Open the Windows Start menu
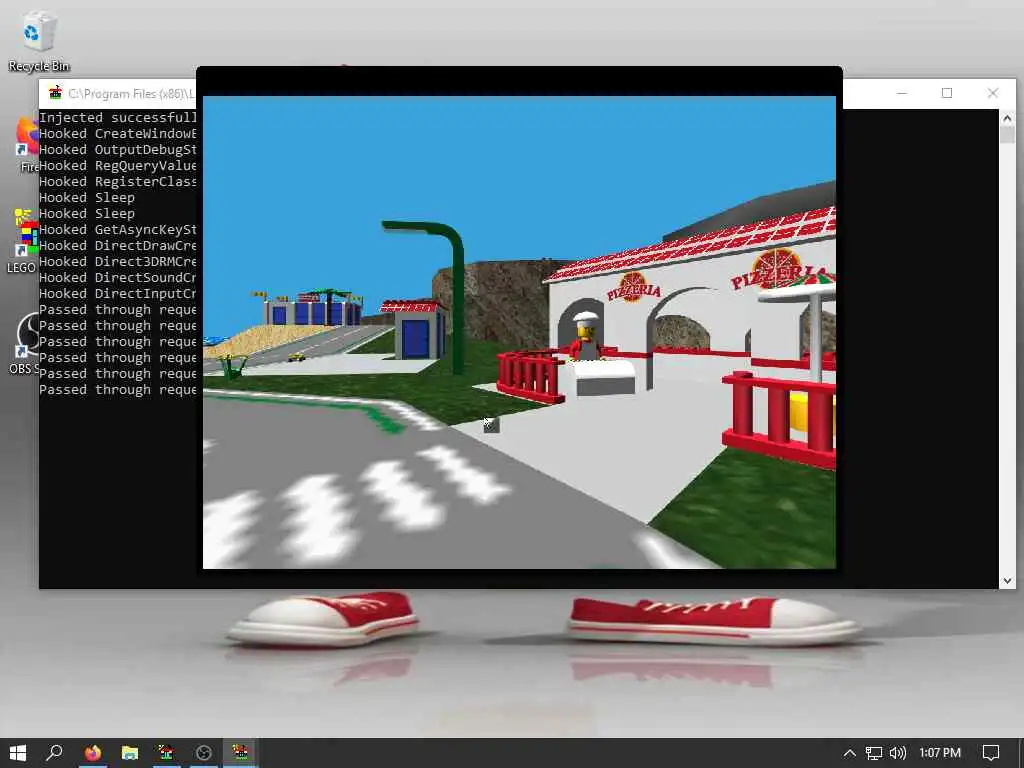Image resolution: width=1024 pixels, height=768 pixels. coord(18,753)
